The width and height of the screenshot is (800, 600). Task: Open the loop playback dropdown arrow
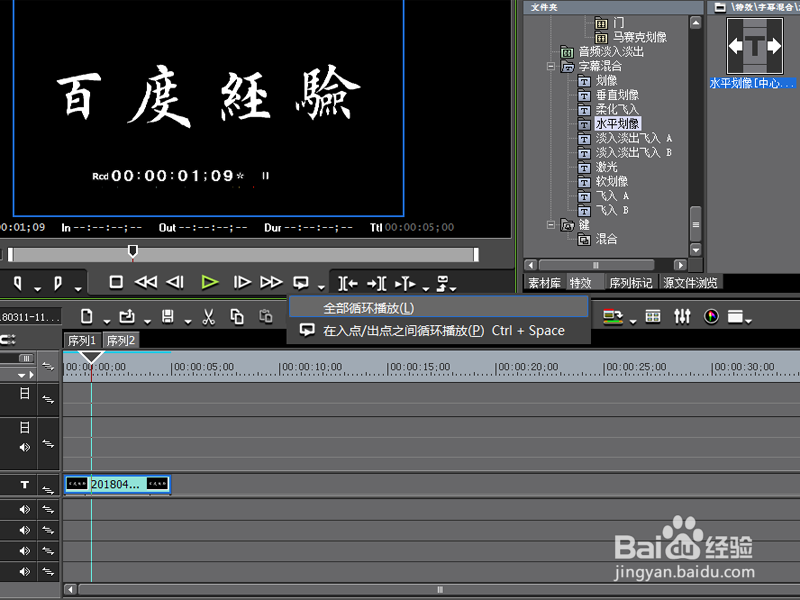pyautogui.click(x=321, y=288)
